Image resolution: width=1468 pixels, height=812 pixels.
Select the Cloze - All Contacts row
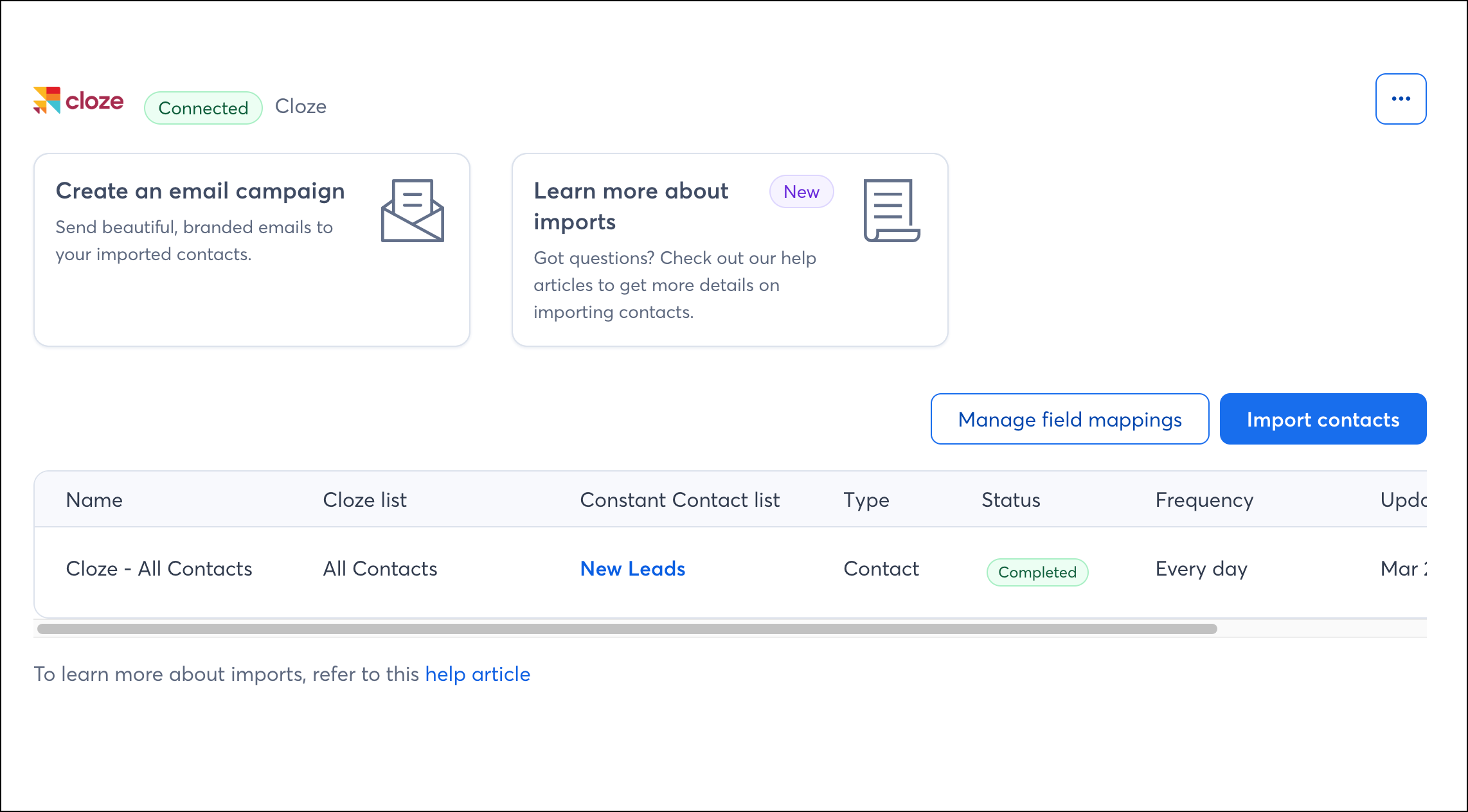(159, 569)
